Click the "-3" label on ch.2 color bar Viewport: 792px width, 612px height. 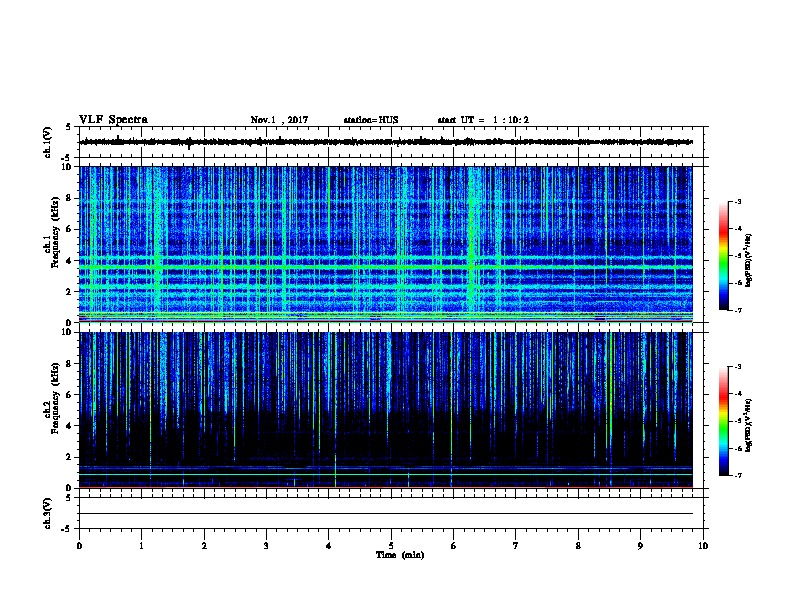pyautogui.click(x=737, y=367)
